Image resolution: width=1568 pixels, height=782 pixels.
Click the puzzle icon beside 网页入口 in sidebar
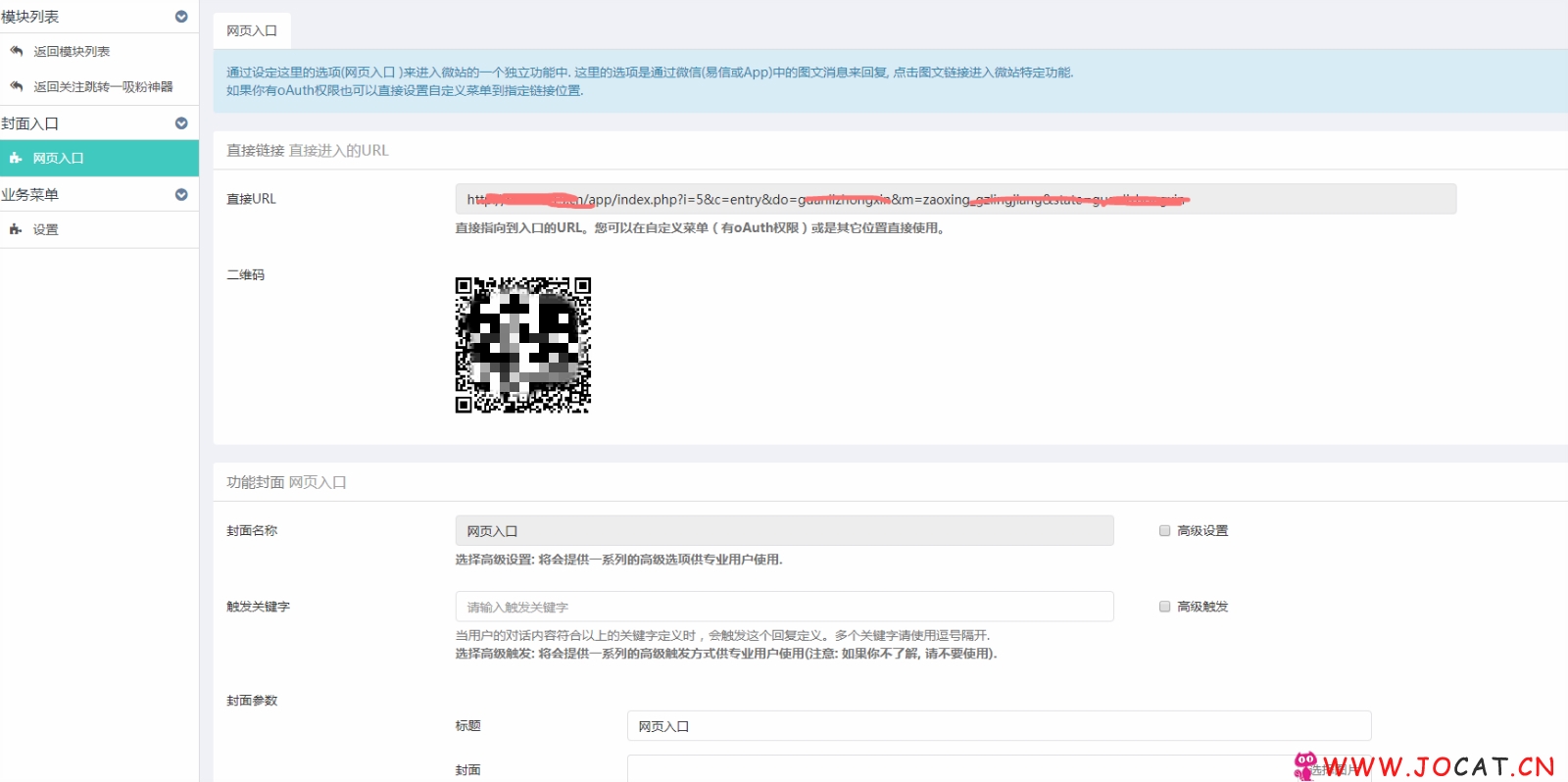[16, 158]
